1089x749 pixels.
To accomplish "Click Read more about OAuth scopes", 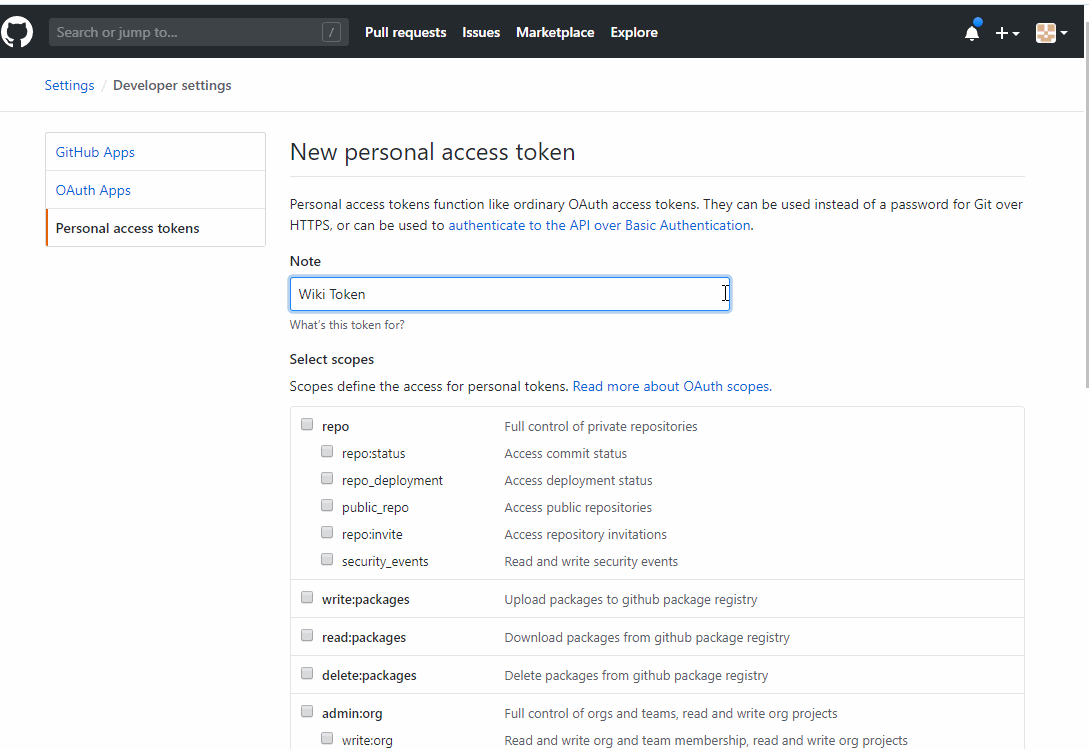I will [x=670, y=385].
